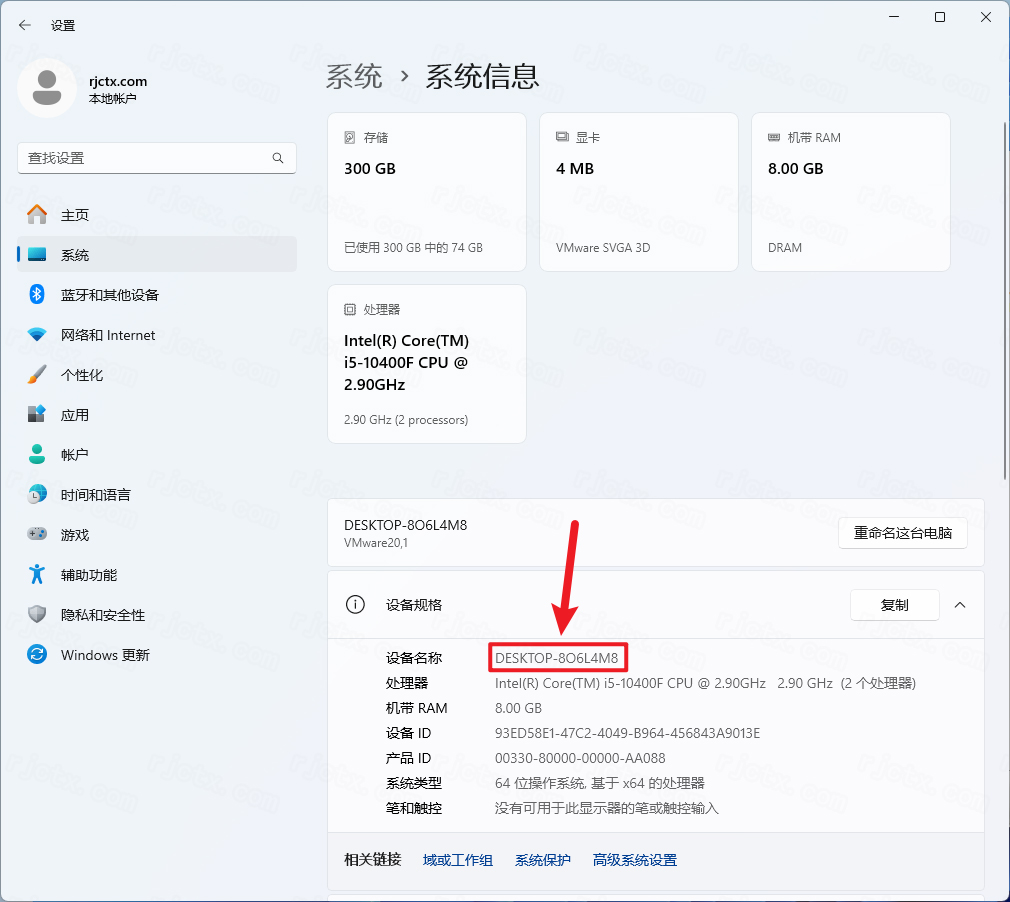Viewport: 1010px width, 902px height.
Task: Open 主页 in the sidebar
Action: point(157,215)
